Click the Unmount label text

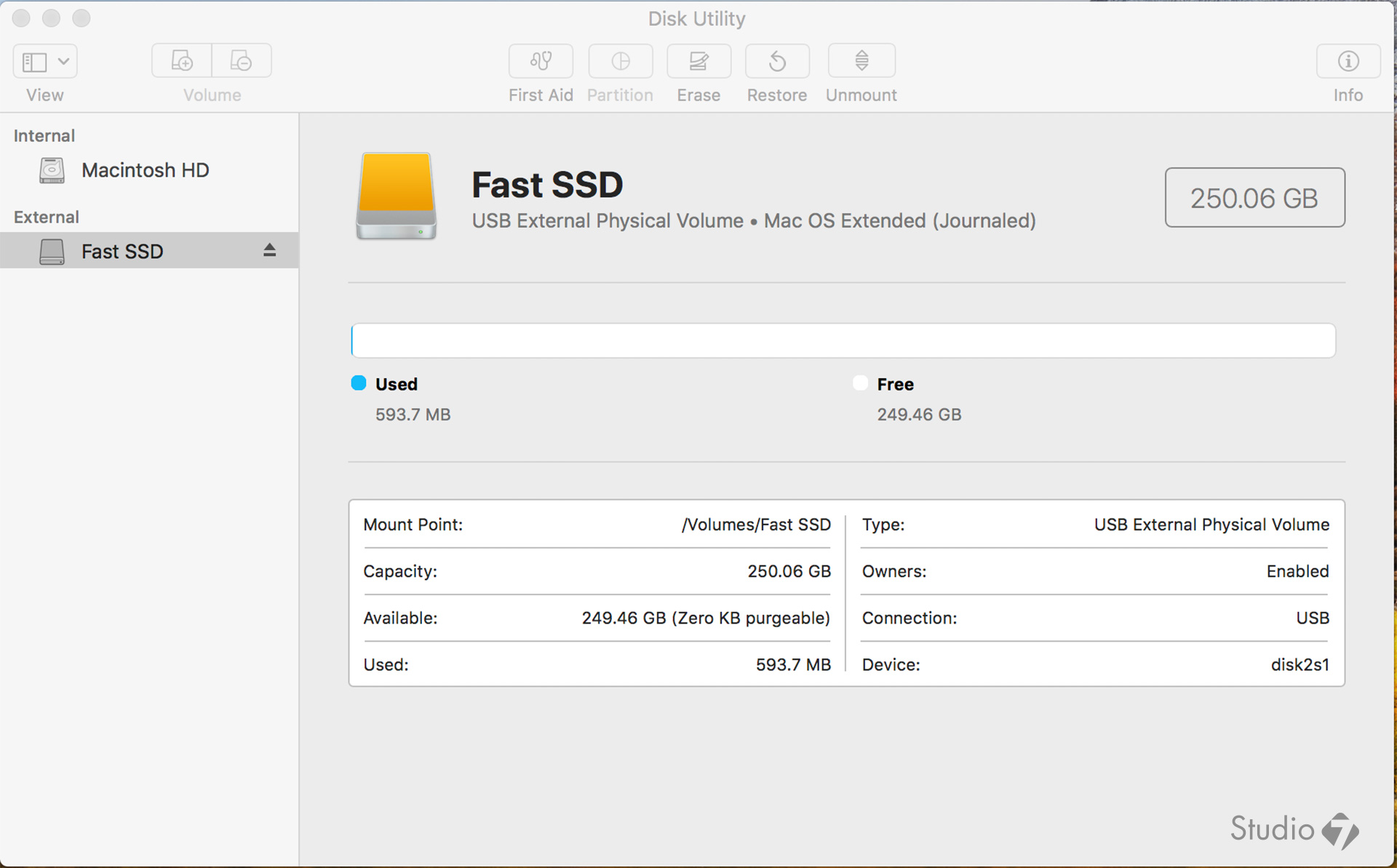click(861, 95)
